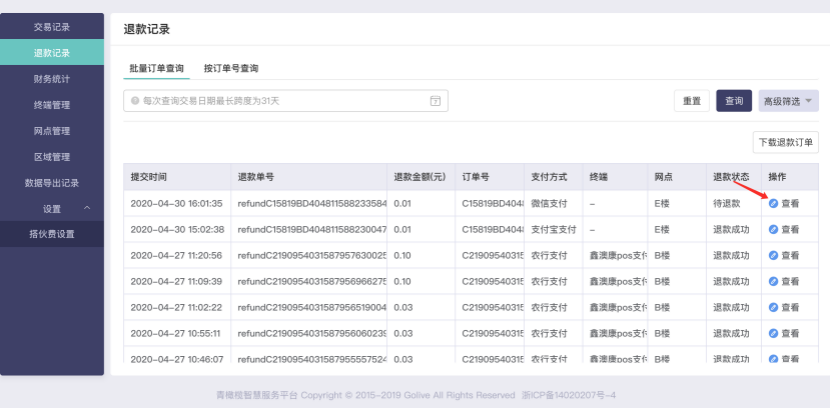
Task: Click info icon in date query field
Action: pos(135,101)
